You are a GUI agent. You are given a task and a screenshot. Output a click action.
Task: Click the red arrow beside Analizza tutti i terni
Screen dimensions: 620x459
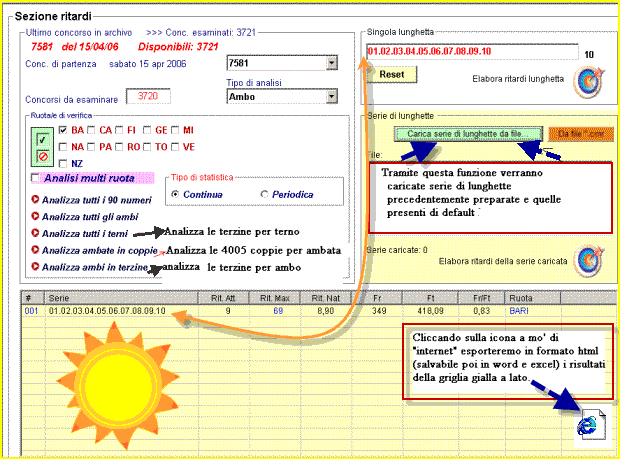35,233
